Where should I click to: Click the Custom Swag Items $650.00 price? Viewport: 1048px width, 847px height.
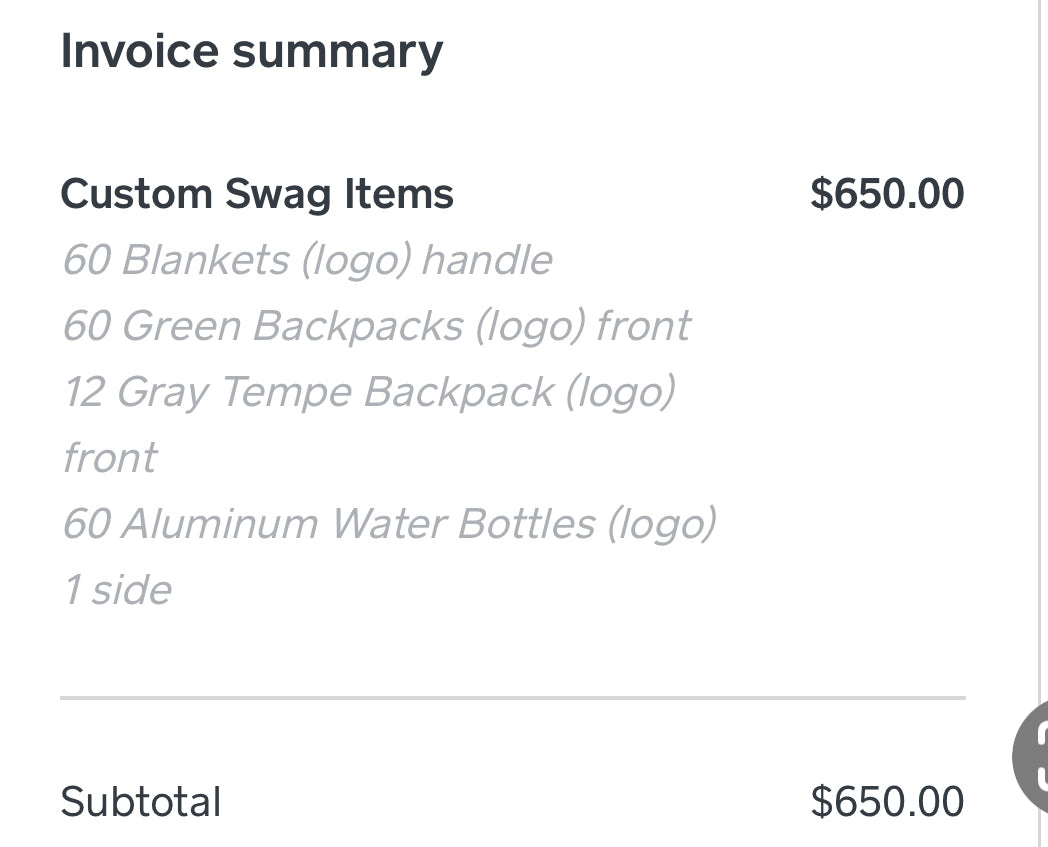pyautogui.click(x=887, y=194)
